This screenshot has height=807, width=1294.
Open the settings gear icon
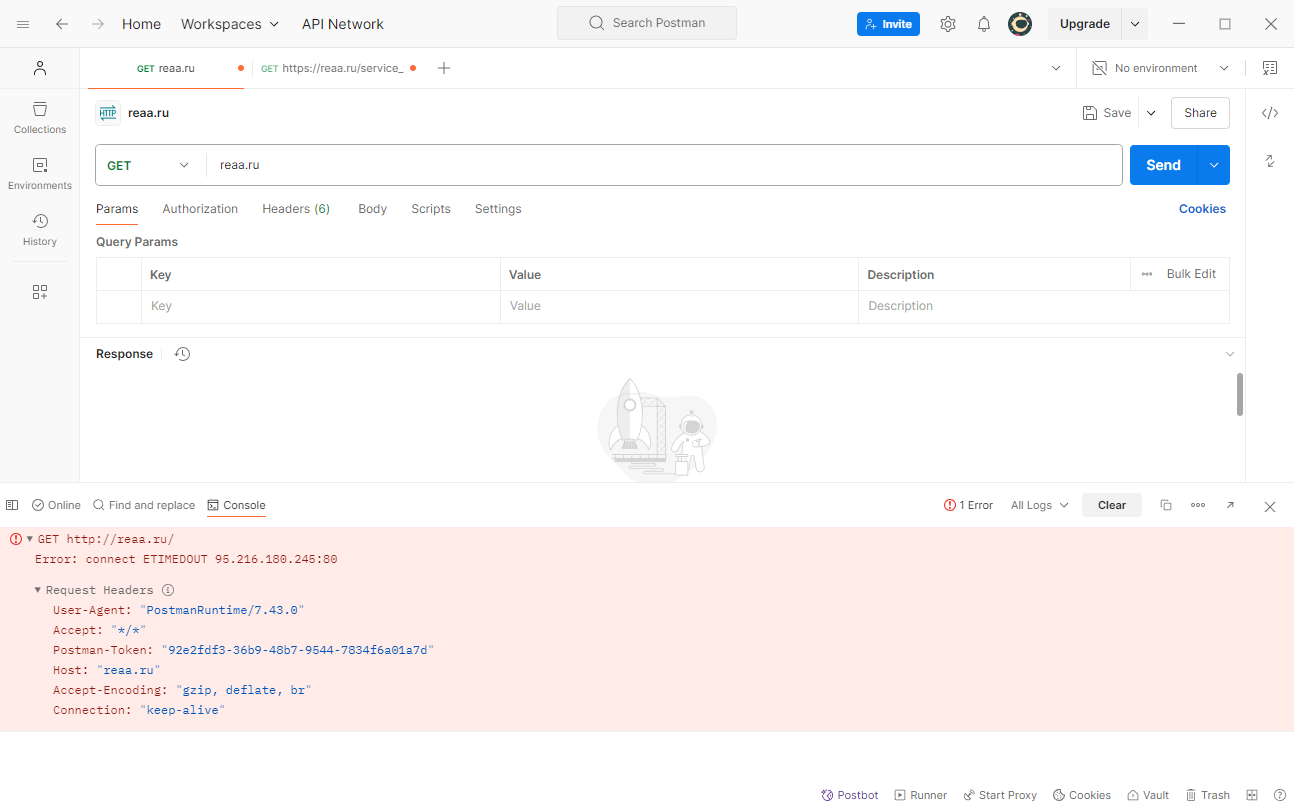[x=948, y=24]
